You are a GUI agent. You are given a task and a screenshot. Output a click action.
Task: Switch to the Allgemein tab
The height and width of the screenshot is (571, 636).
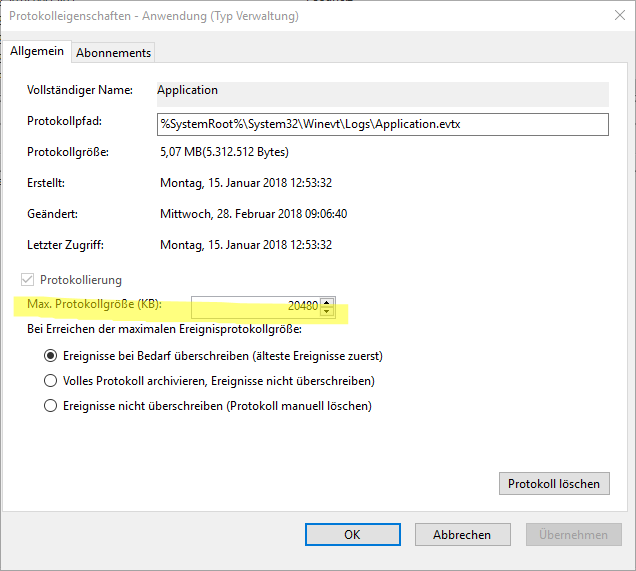pos(37,52)
